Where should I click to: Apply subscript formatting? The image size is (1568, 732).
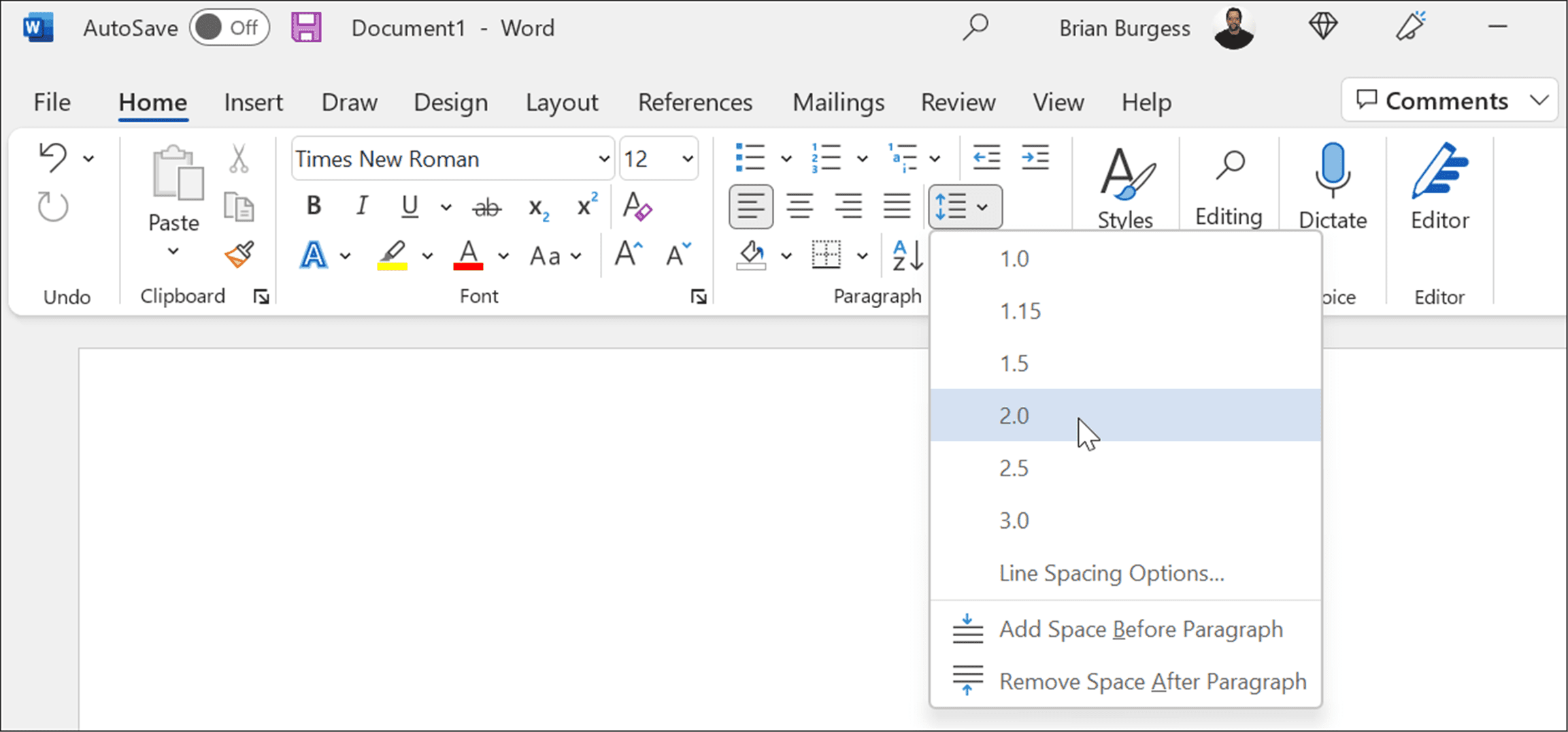(x=537, y=207)
